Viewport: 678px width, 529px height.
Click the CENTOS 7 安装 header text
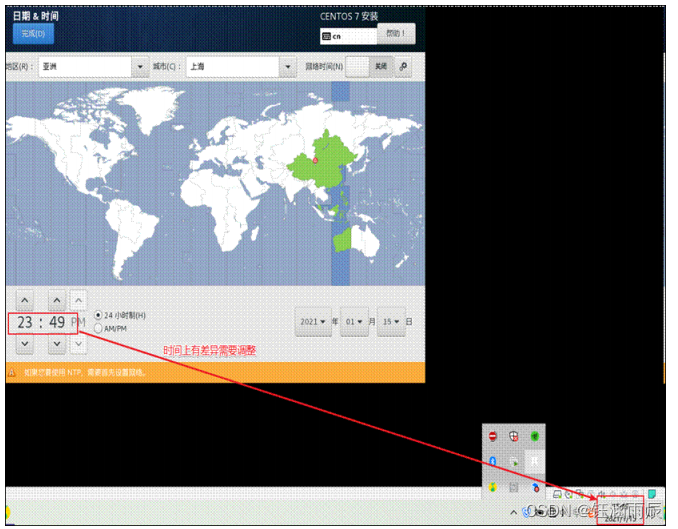[349, 16]
